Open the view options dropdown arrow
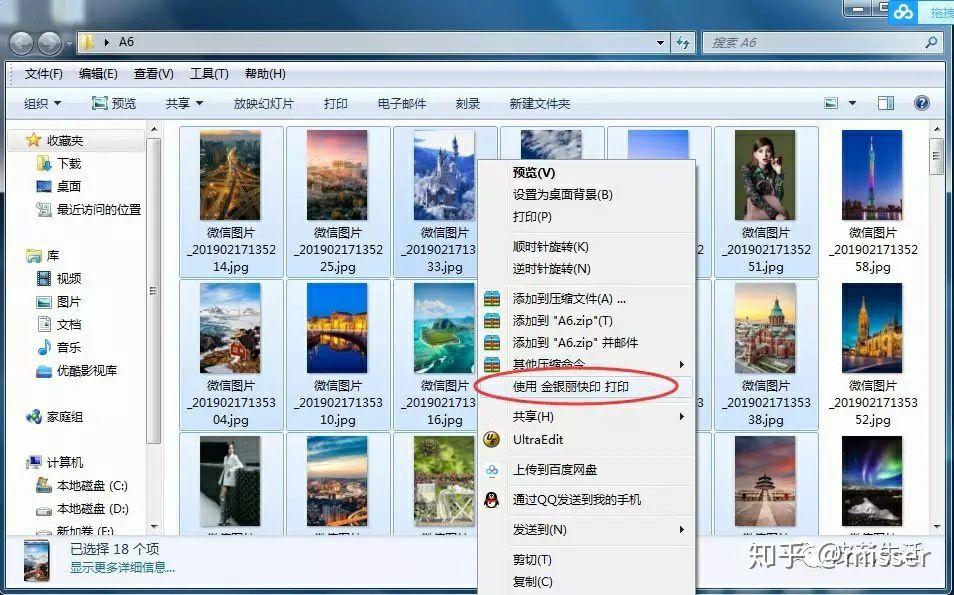The width and height of the screenshot is (954, 595). 852,103
